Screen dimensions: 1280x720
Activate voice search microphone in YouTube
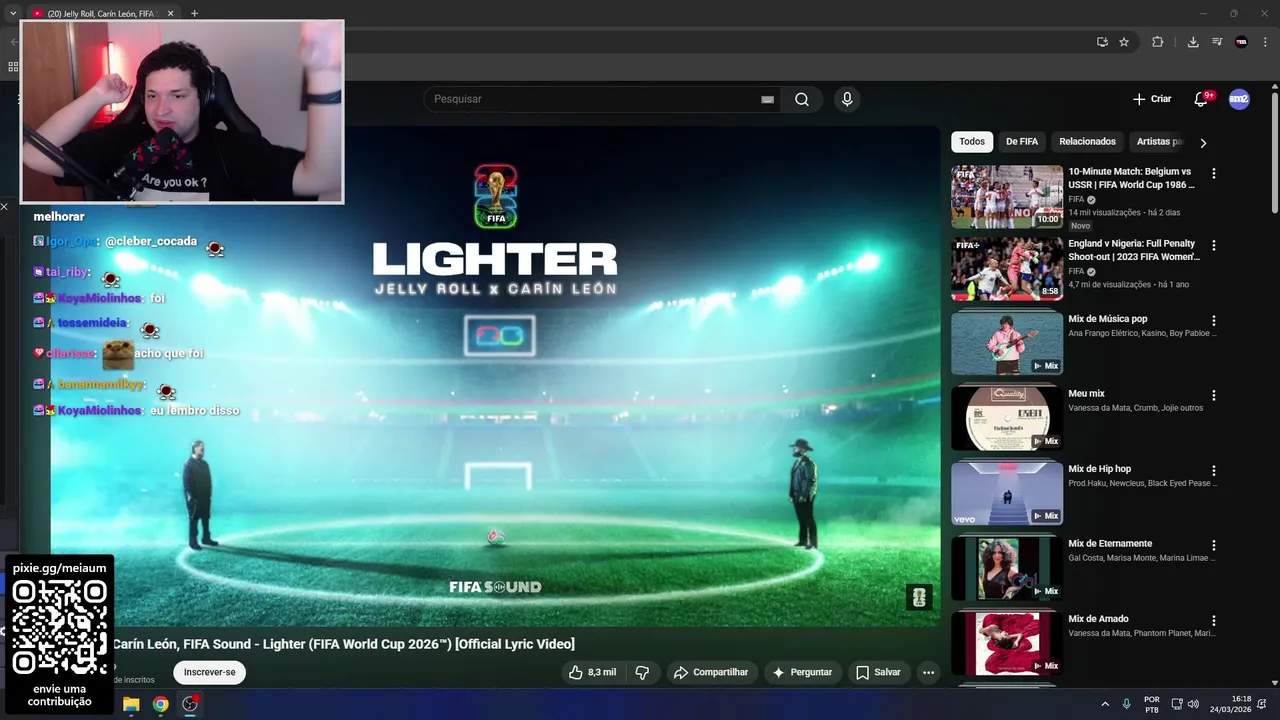(x=847, y=99)
